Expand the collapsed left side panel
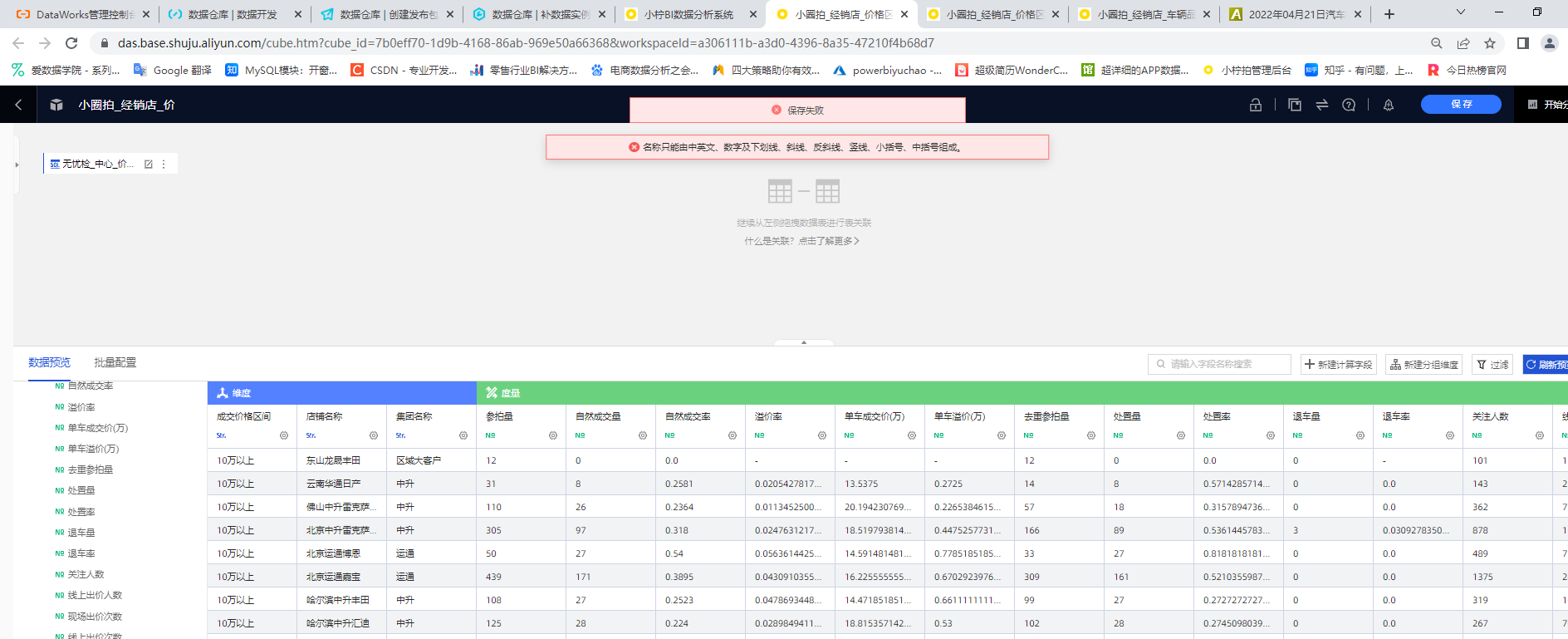 click(17, 165)
